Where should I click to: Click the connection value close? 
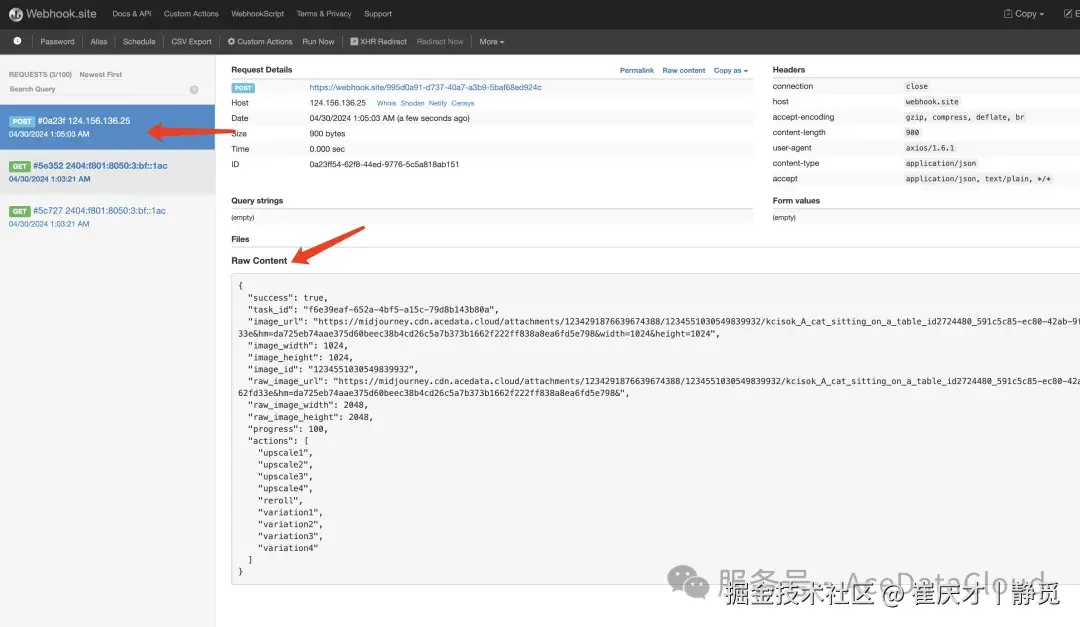click(916, 86)
